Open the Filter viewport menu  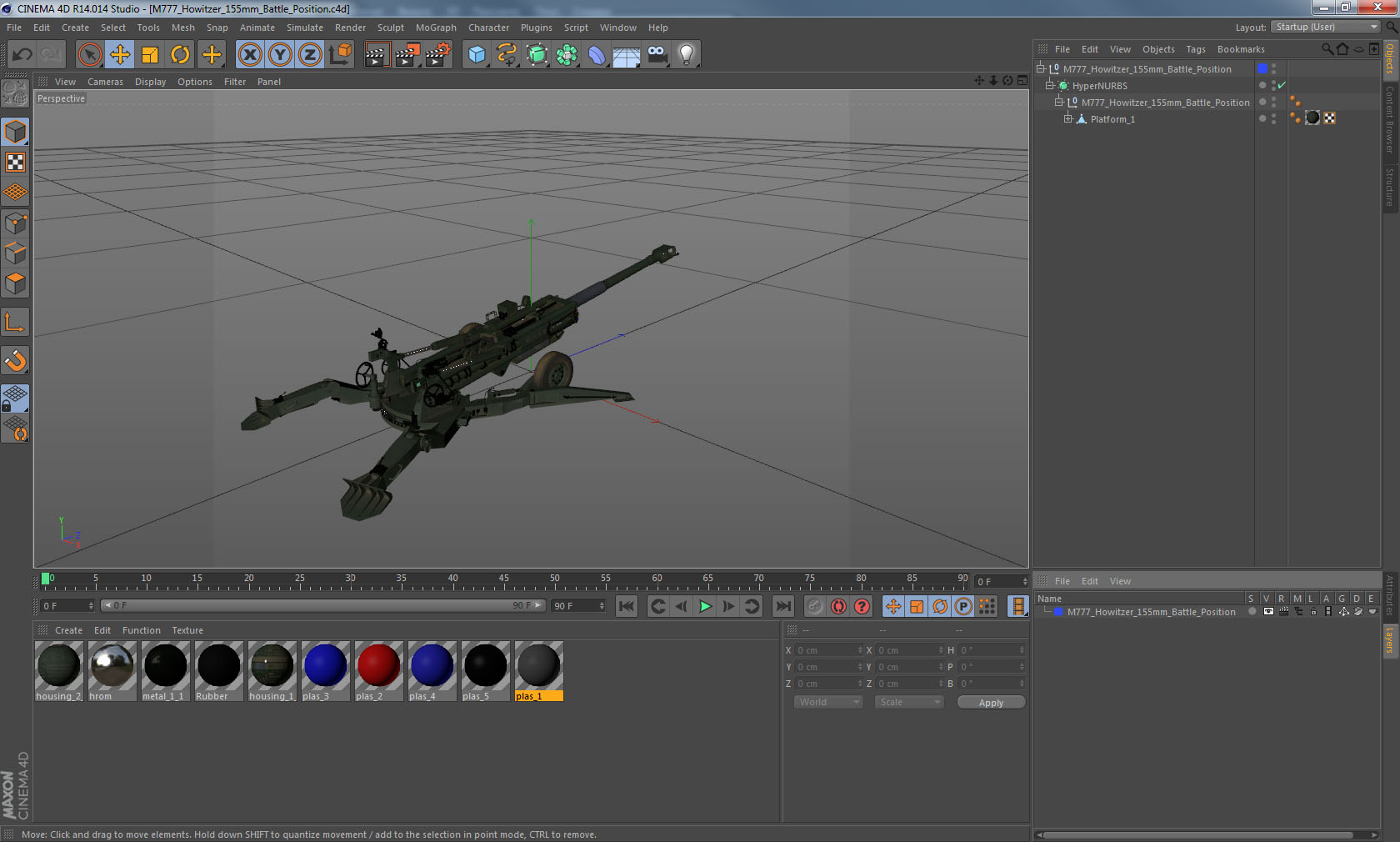235,82
